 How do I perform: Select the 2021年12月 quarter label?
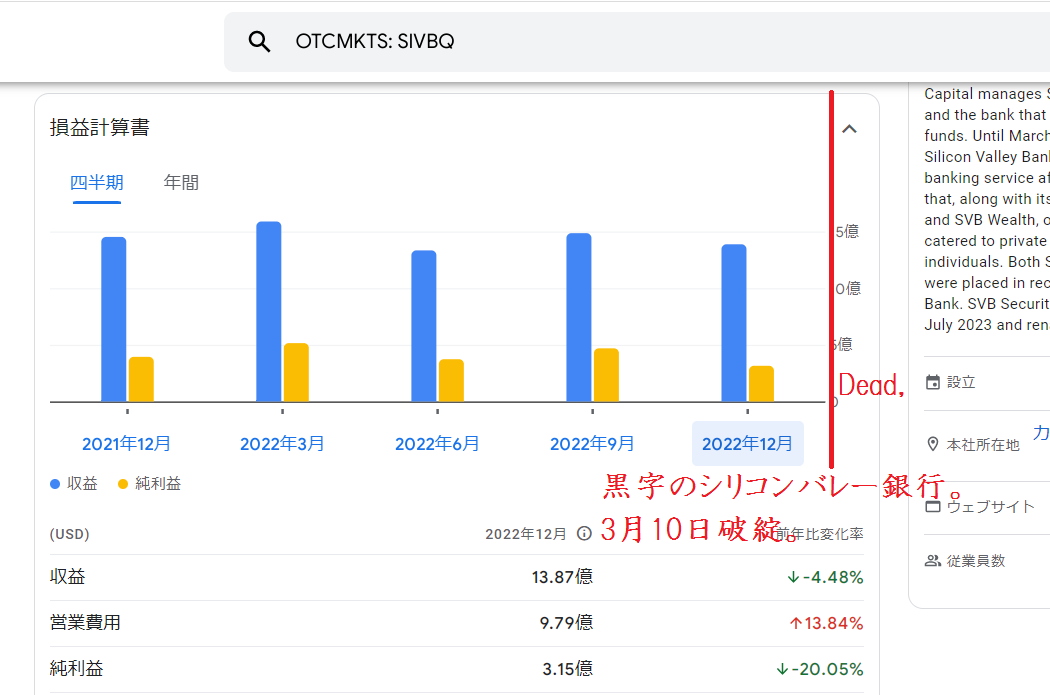tap(127, 443)
